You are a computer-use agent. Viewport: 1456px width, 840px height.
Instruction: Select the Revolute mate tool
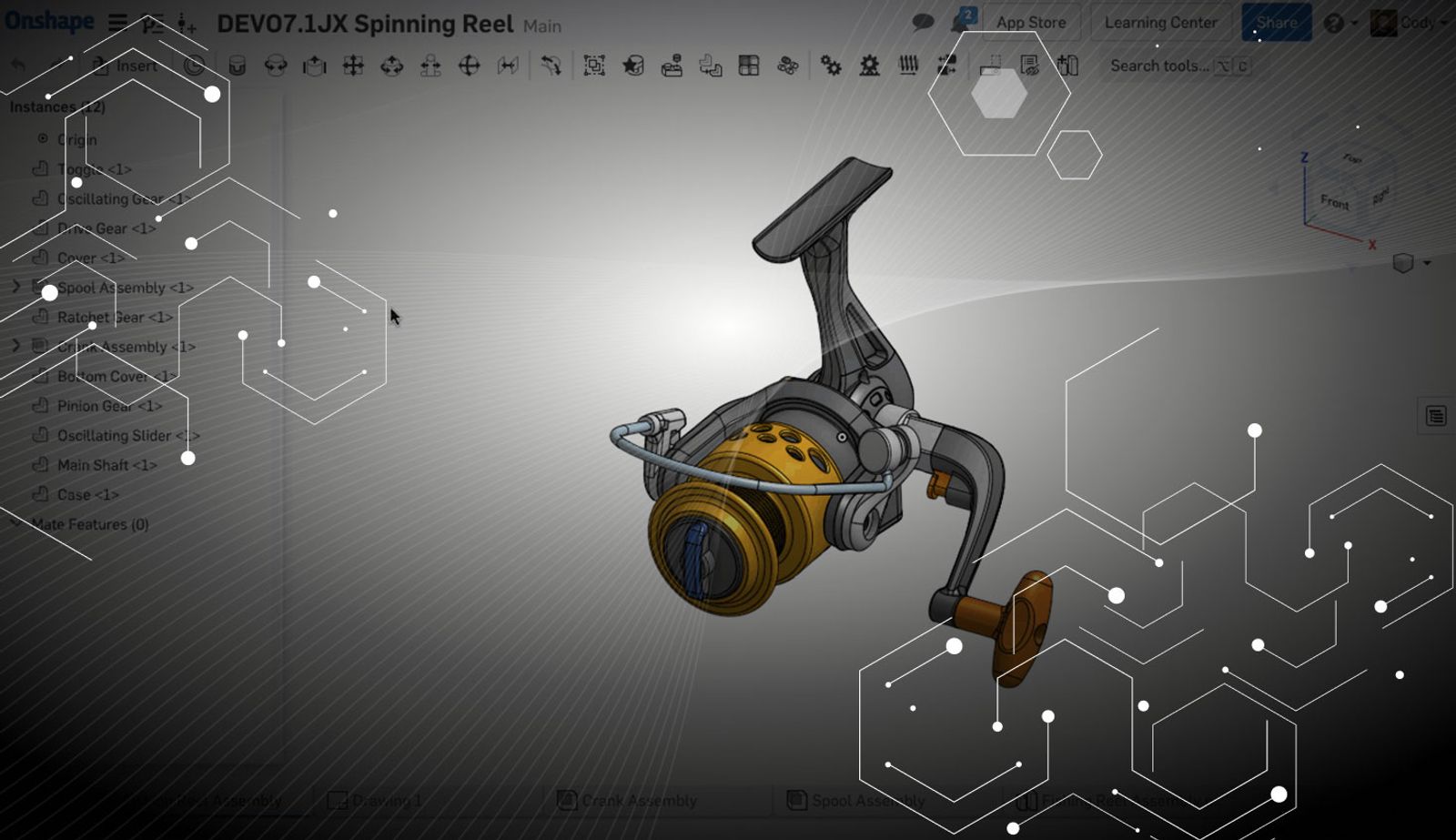click(276, 66)
